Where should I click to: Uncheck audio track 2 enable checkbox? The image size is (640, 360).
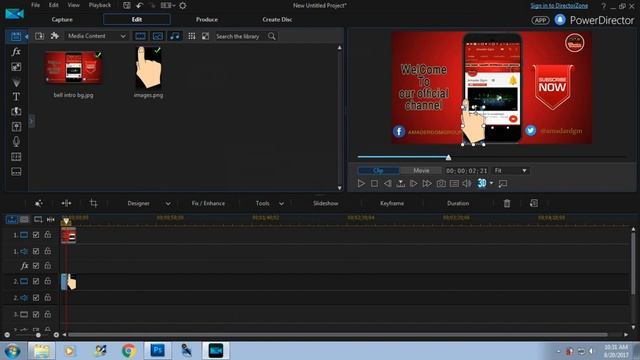pos(36,298)
